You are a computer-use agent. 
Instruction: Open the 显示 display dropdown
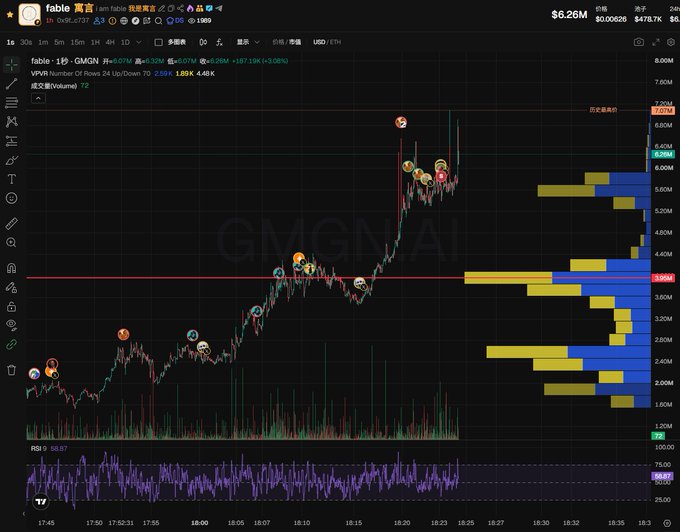coord(248,42)
